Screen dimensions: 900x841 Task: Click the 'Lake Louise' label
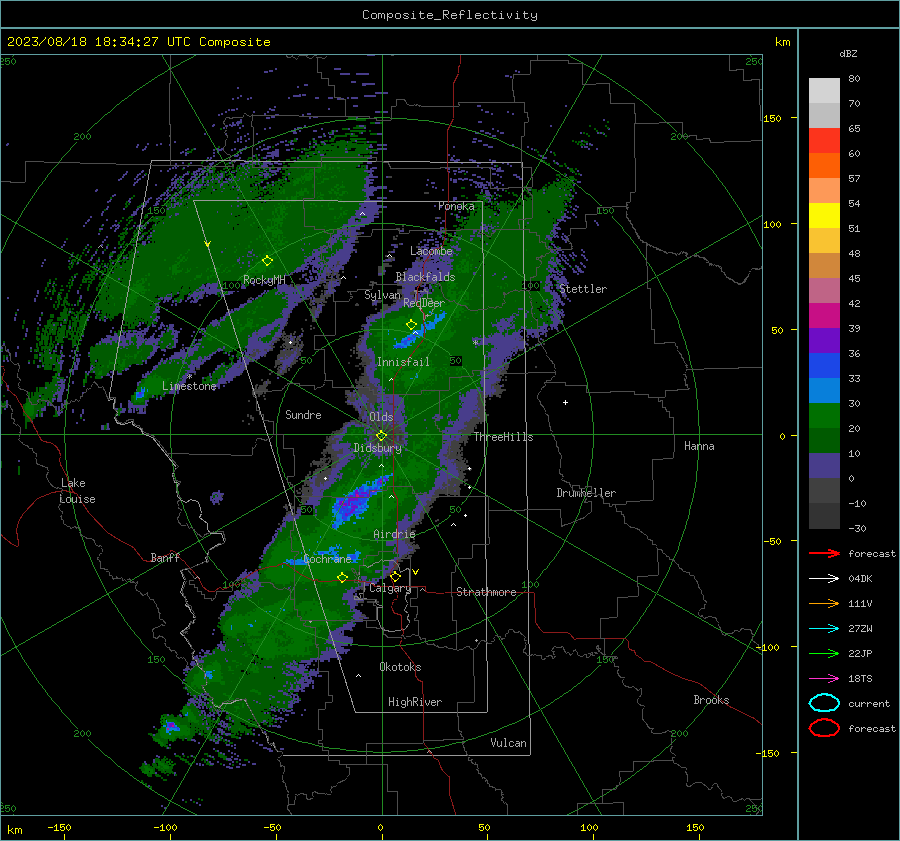pos(77,491)
